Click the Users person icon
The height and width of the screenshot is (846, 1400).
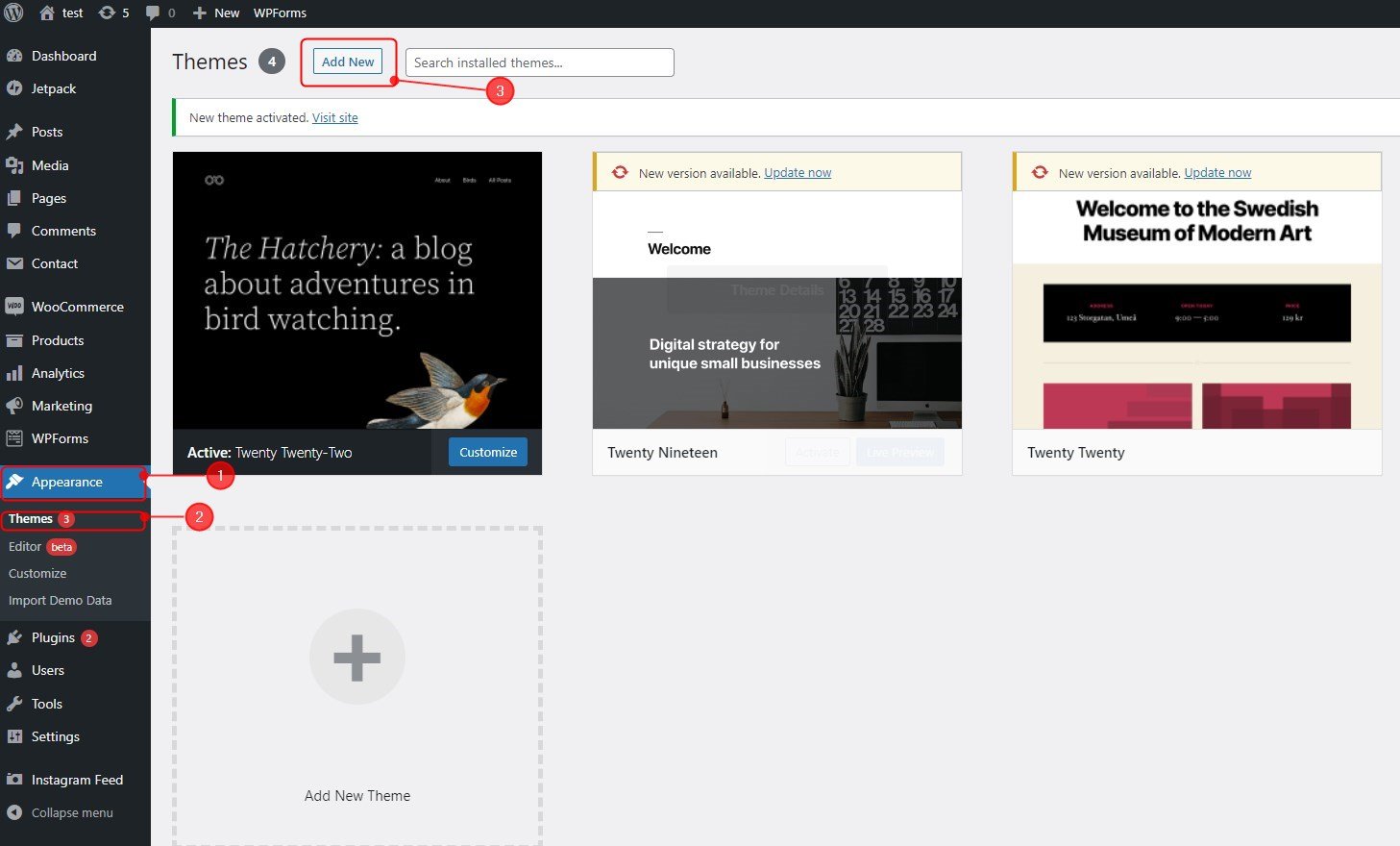[14, 670]
